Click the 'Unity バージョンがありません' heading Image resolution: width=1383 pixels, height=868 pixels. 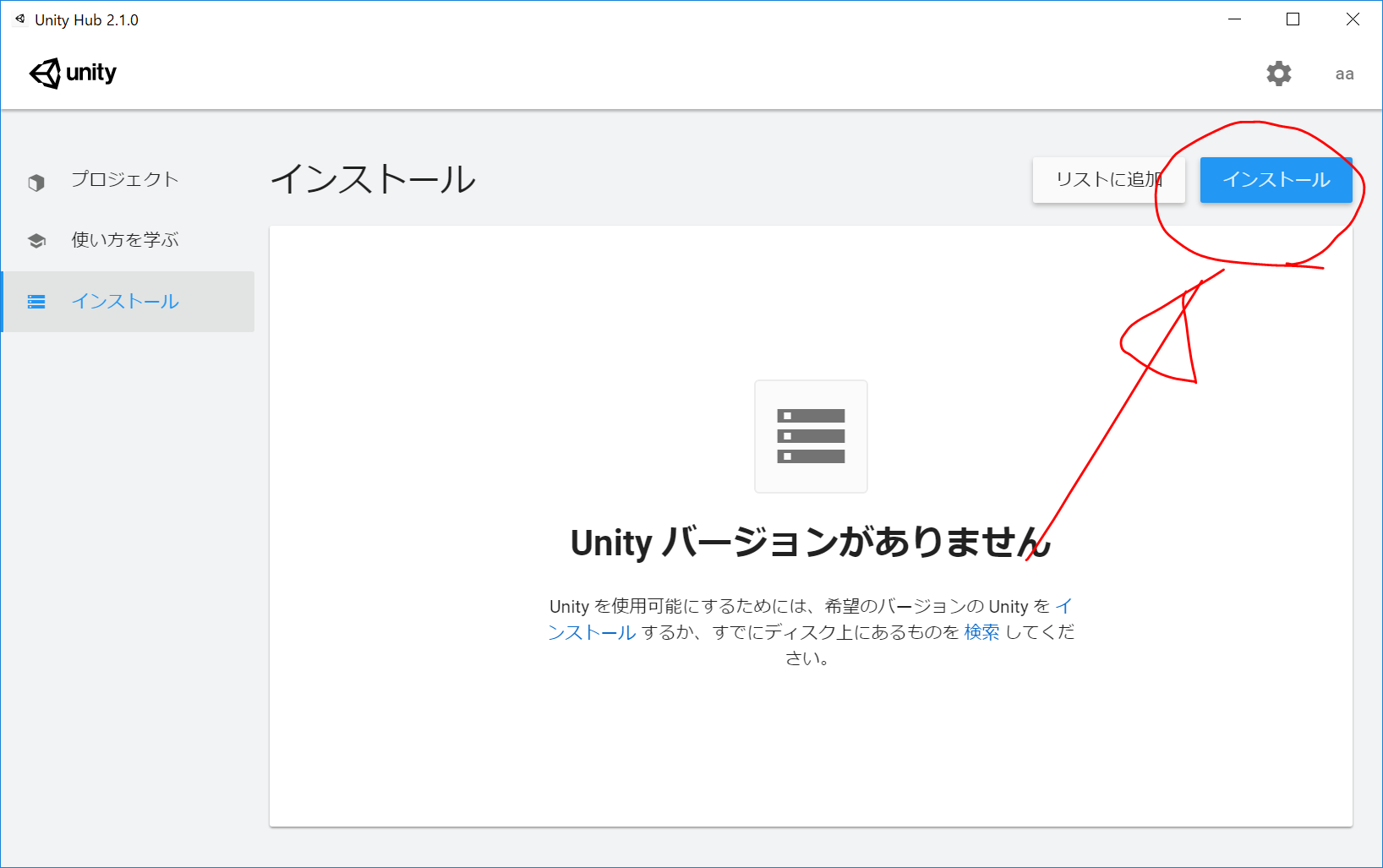coord(811,542)
